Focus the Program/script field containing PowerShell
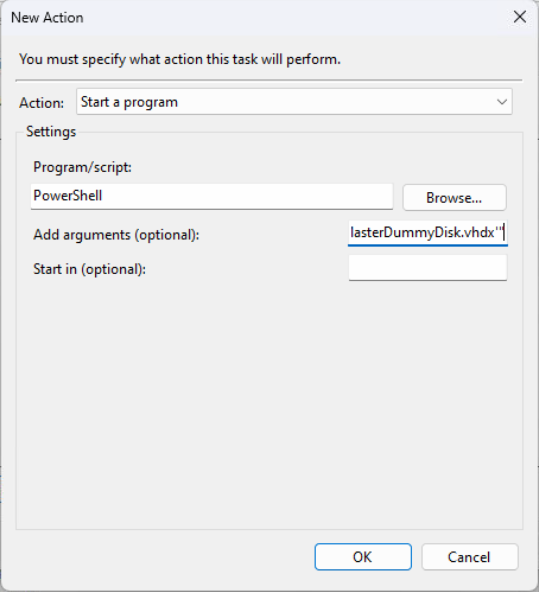 [212, 196]
